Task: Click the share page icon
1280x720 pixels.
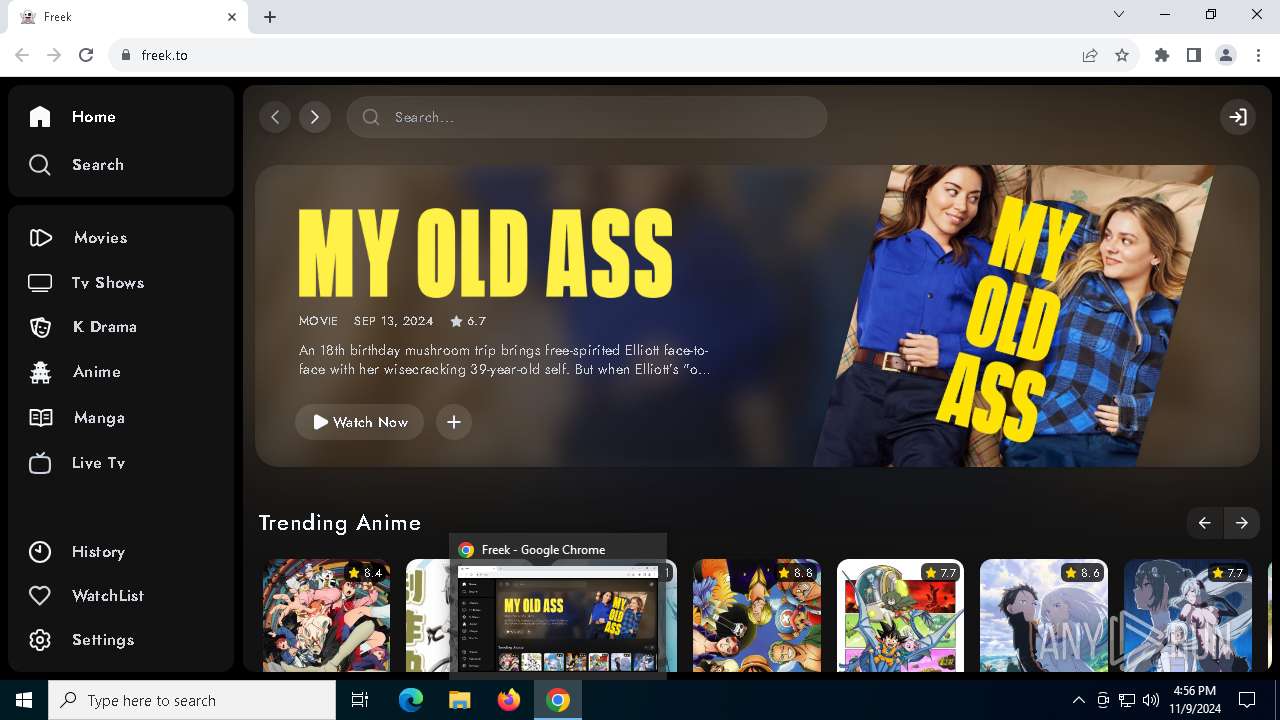Action: point(1090,55)
